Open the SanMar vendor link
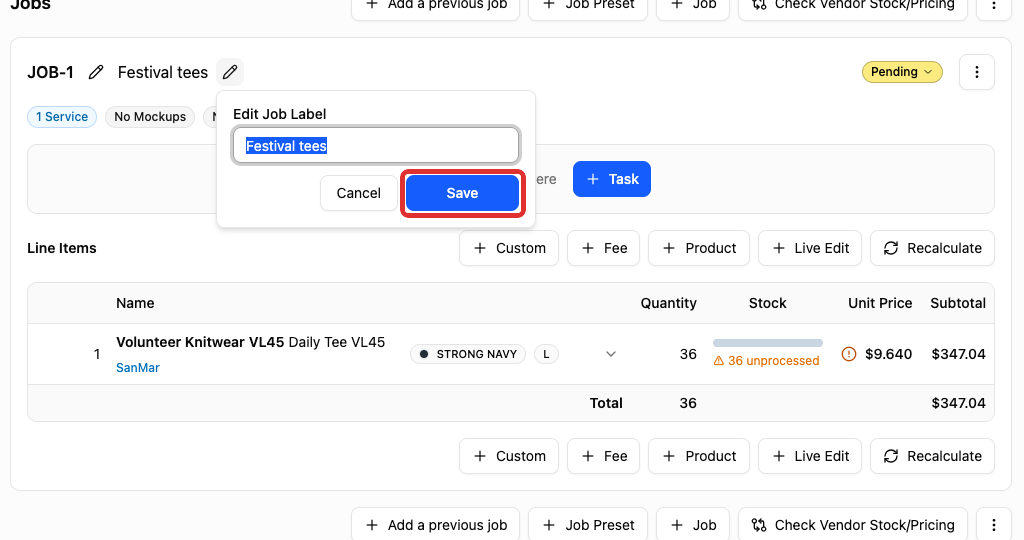This screenshot has width=1024, height=540. pyautogui.click(x=138, y=368)
